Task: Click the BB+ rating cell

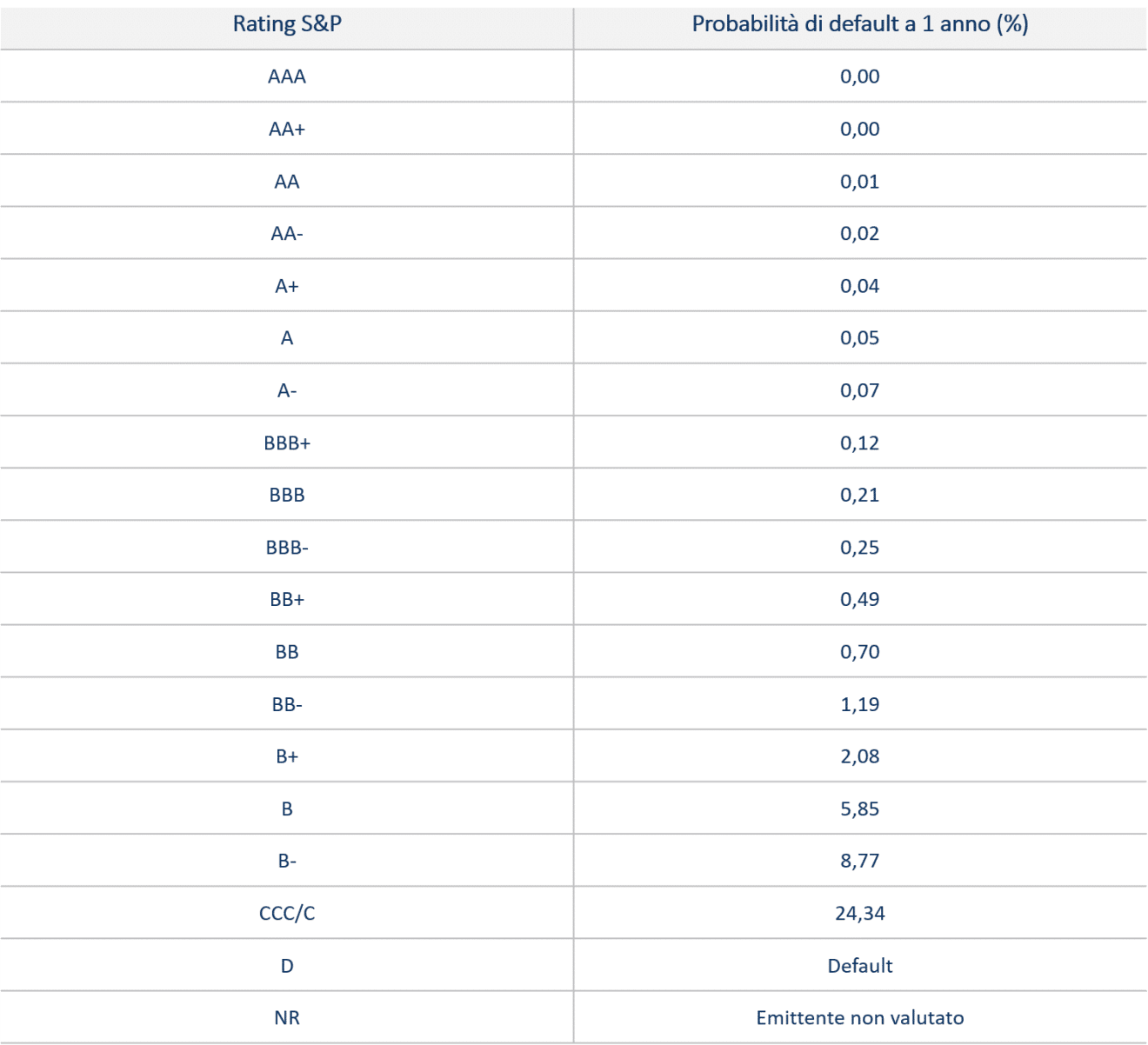Action: (287, 599)
